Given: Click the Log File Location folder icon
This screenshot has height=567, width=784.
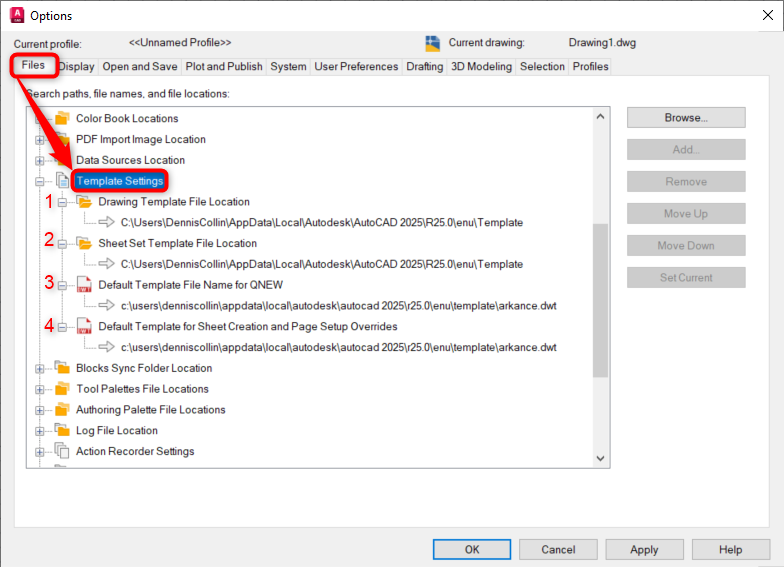Looking at the screenshot, I should pos(62,430).
